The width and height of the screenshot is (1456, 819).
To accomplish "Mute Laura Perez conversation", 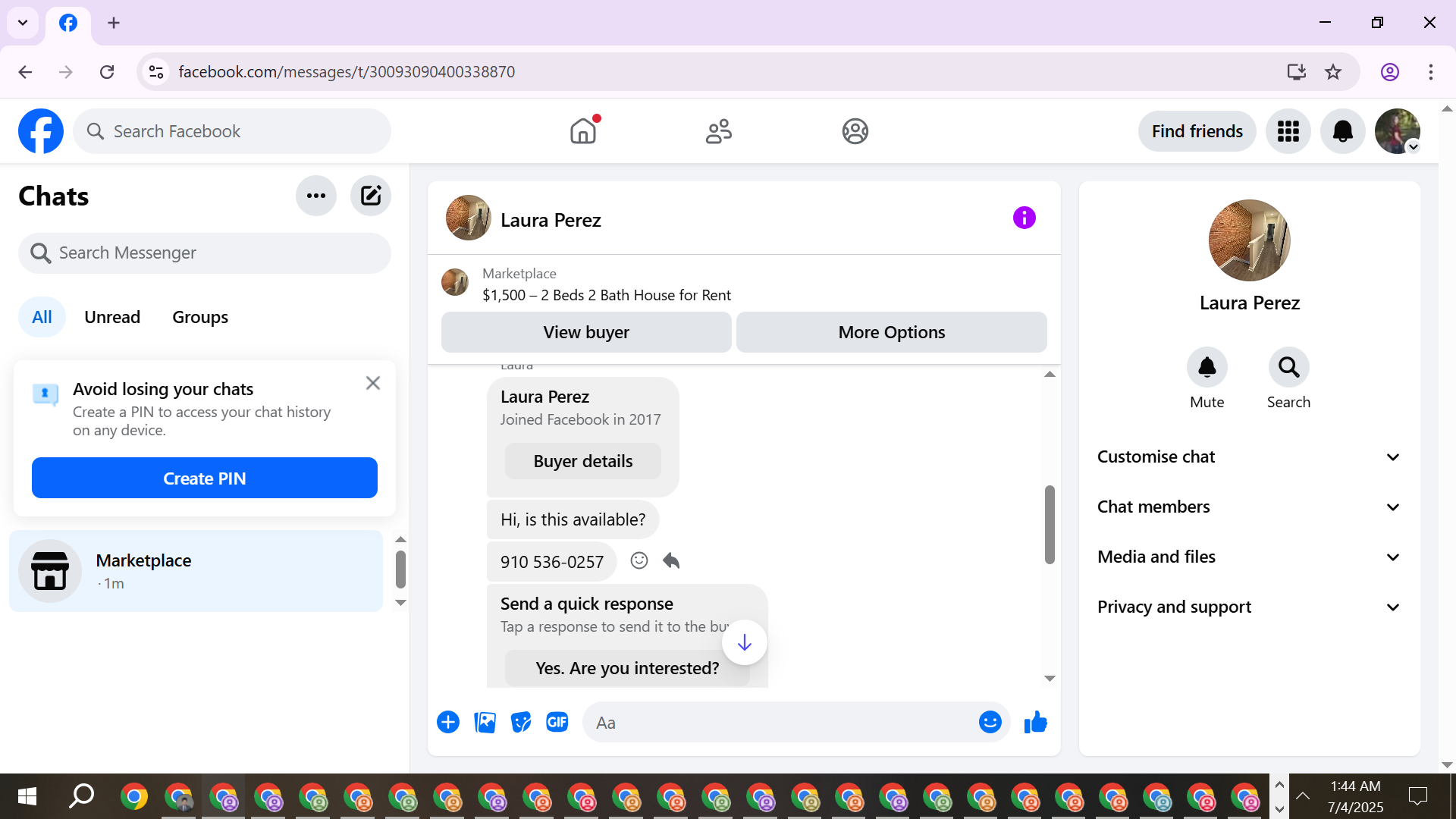I will coord(1207,369).
